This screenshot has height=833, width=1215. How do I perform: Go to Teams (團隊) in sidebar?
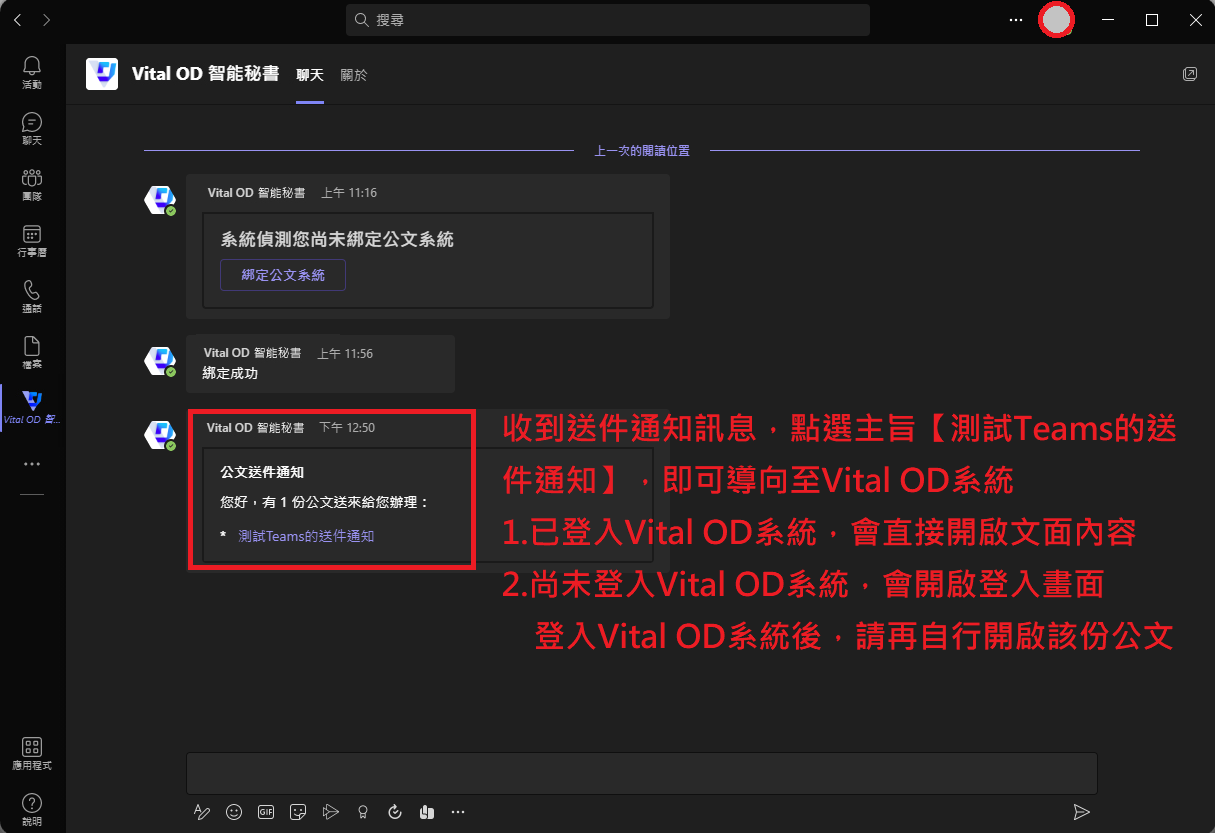tap(32, 184)
